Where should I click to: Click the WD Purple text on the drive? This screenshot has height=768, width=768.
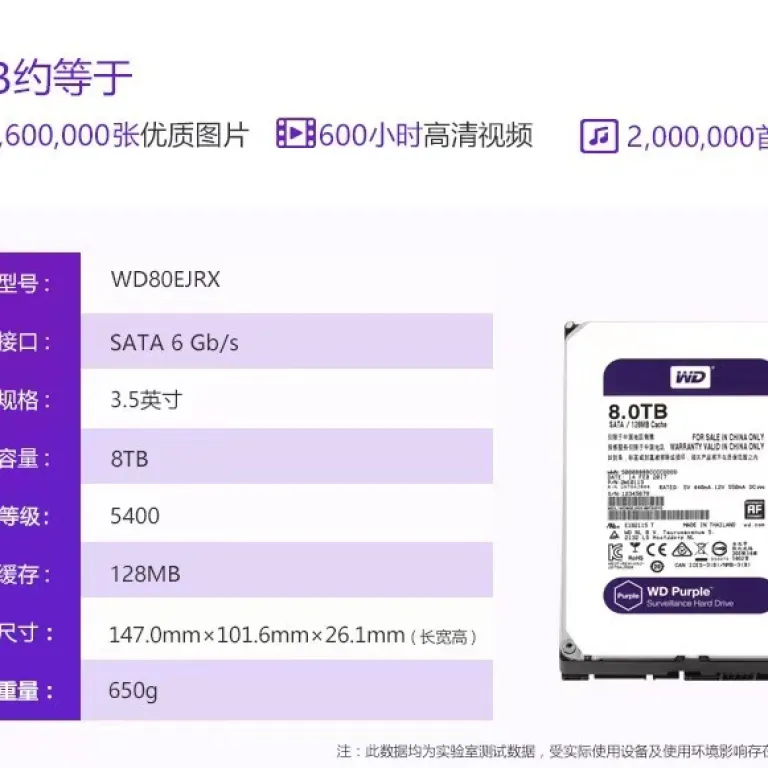point(678,591)
